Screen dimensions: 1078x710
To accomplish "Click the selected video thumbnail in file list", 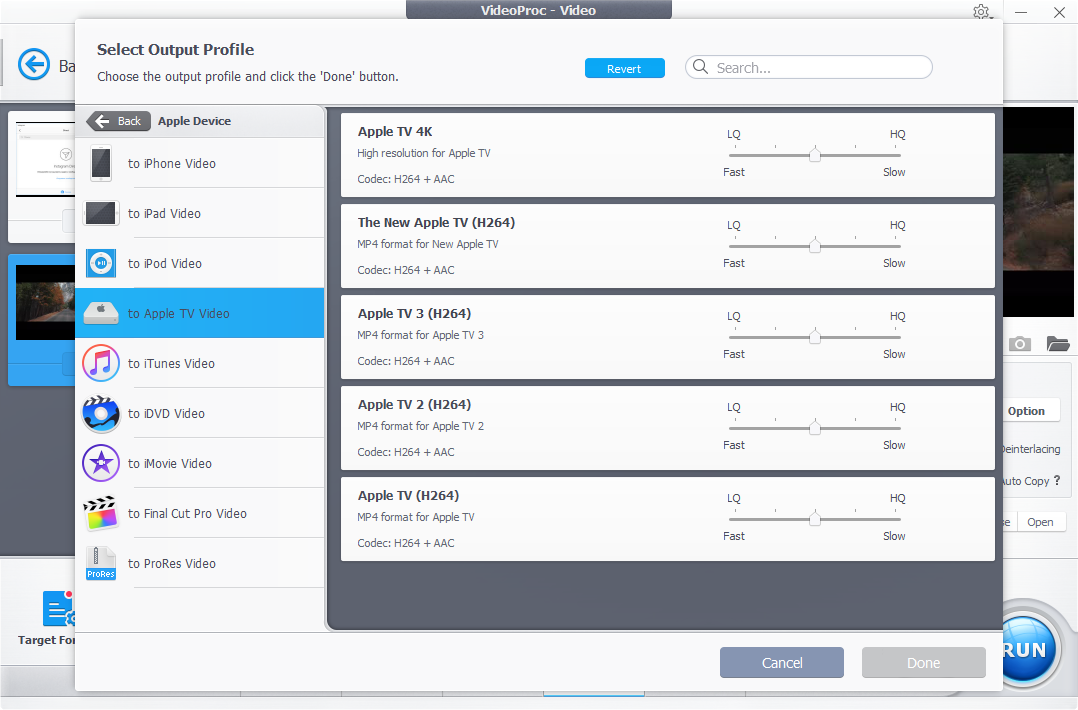I will click(x=45, y=302).
